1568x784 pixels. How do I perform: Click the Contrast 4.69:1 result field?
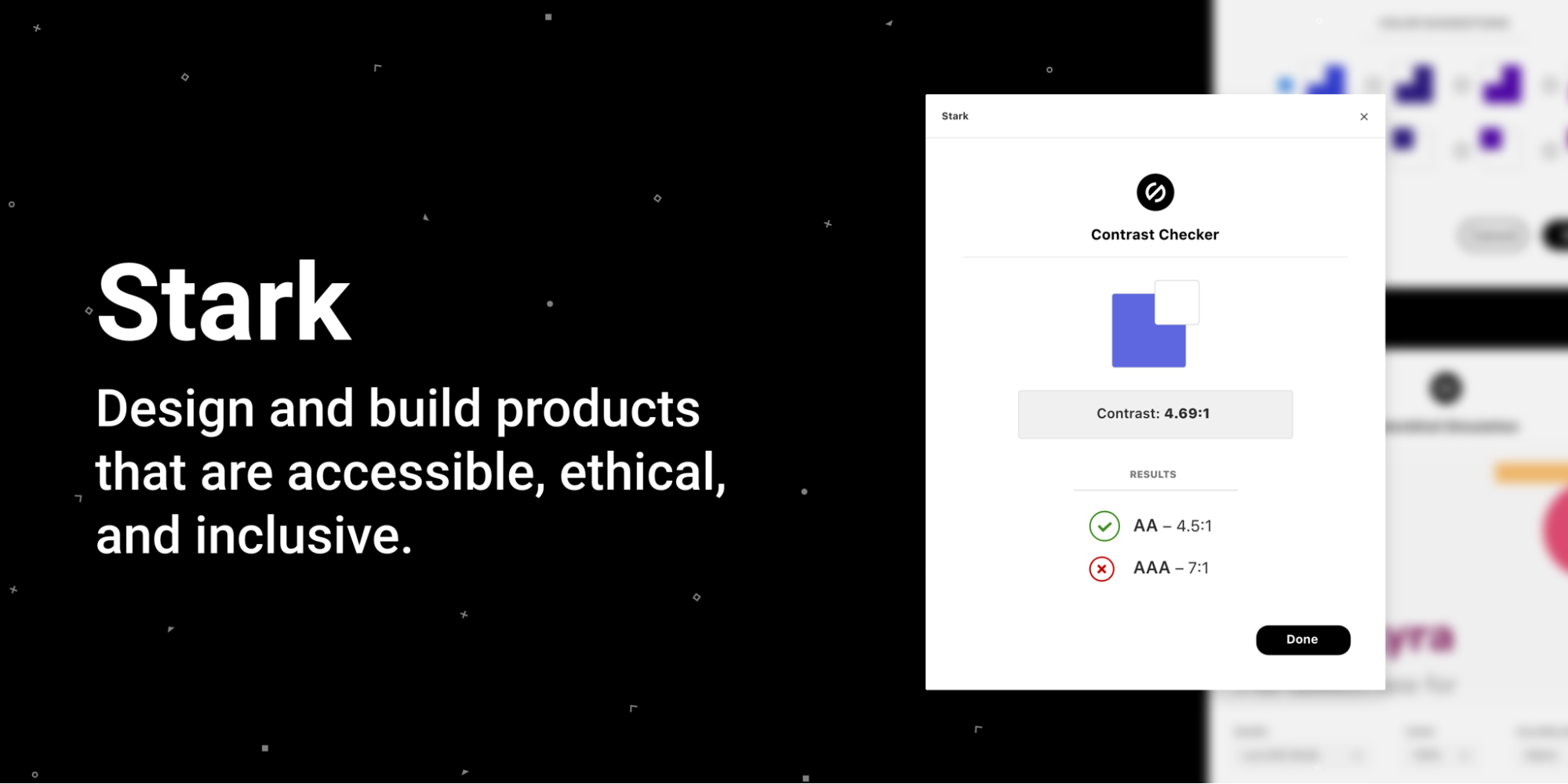(x=1155, y=414)
